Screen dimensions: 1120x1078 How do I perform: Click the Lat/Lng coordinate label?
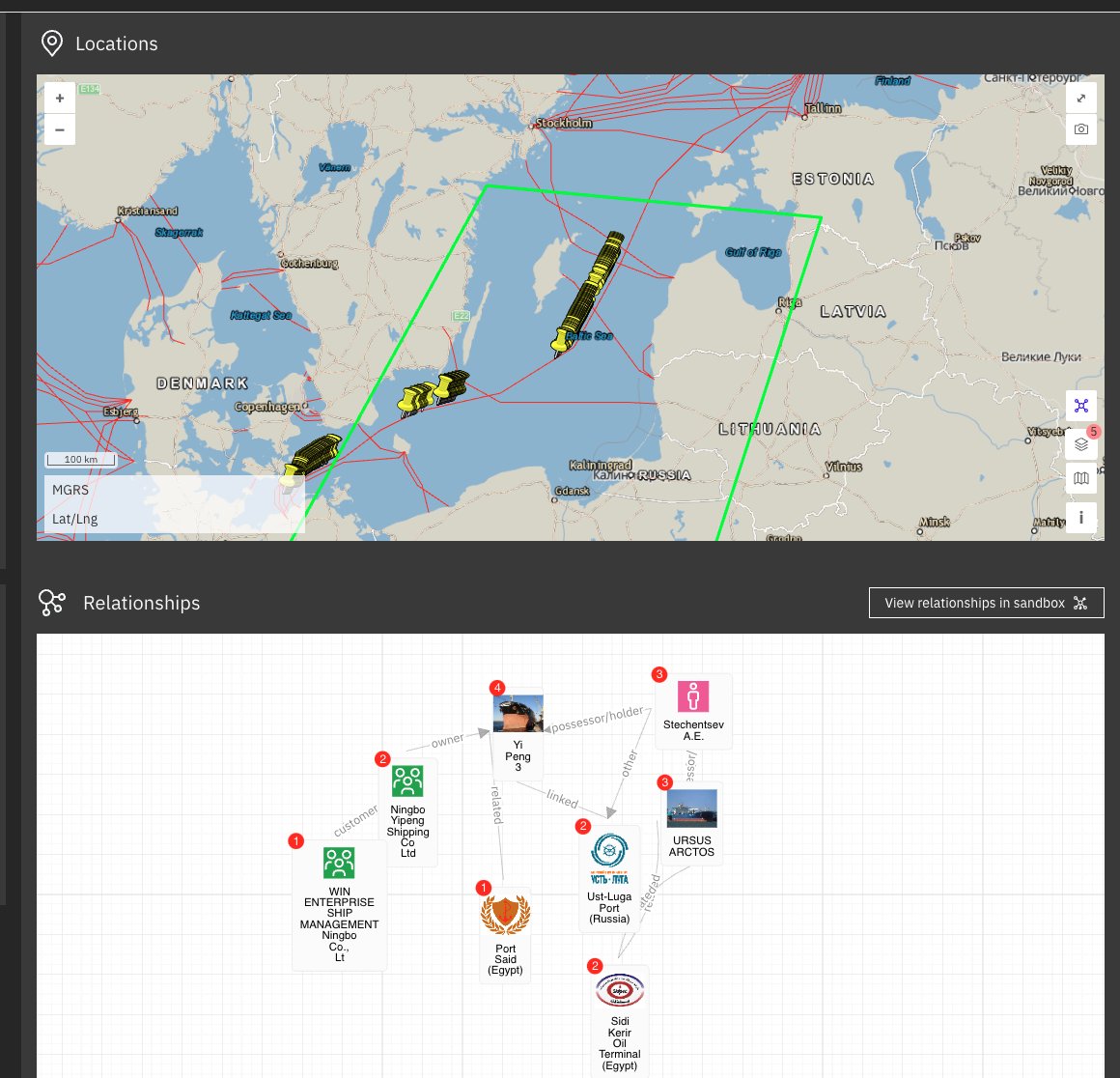click(x=75, y=520)
